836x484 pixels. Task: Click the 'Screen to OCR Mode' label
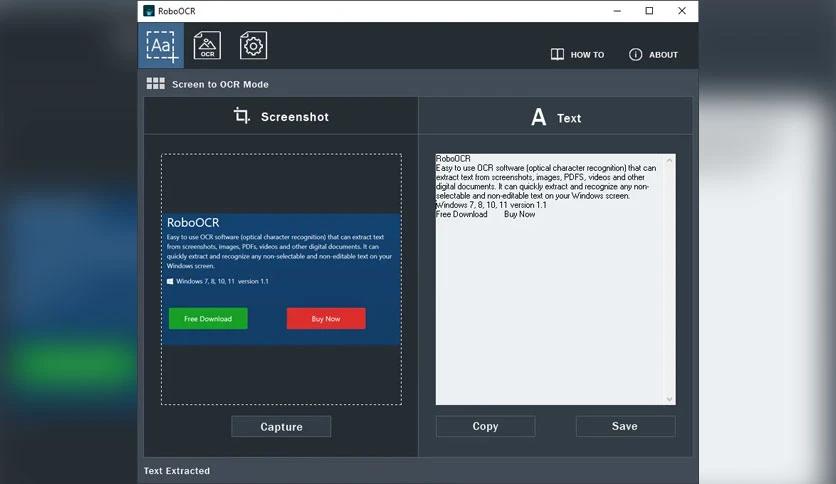click(x=220, y=84)
